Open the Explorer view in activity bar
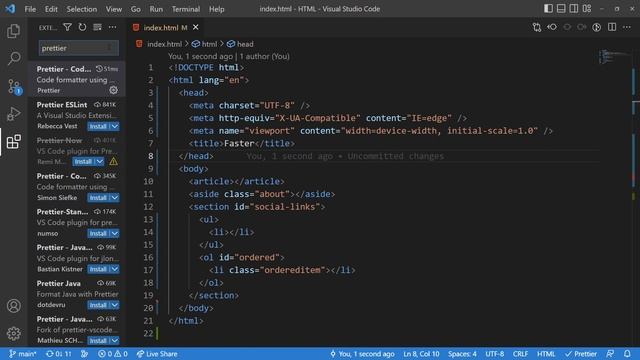Viewport: 640px width, 360px height. pos(13,31)
